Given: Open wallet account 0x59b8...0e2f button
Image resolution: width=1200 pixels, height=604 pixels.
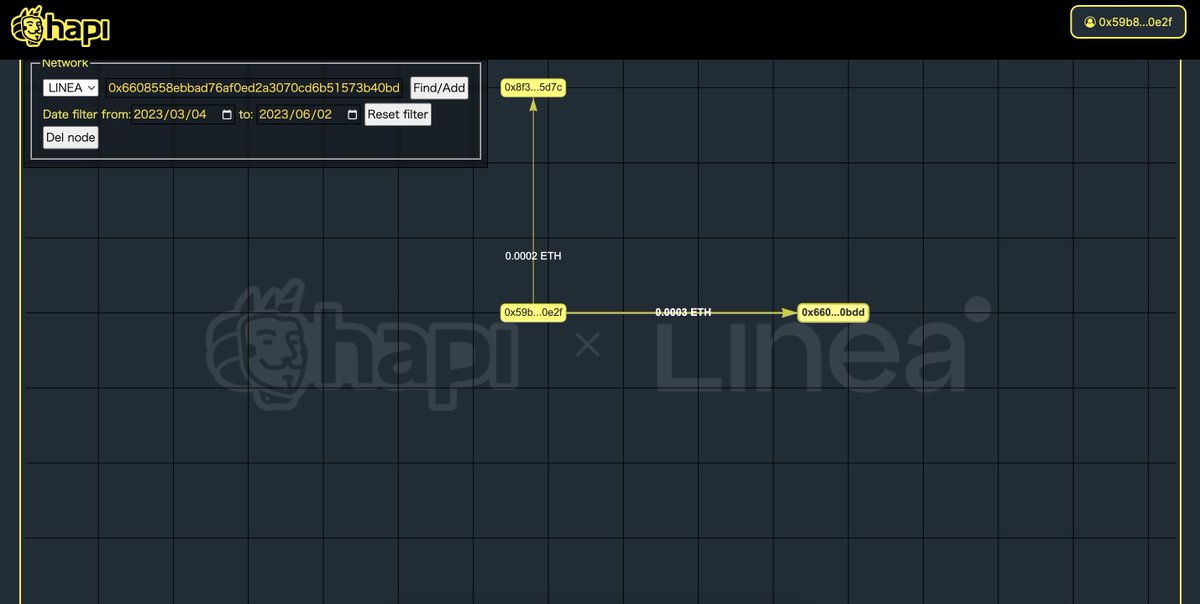Looking at the screenshot, I should click(1129, 21).
